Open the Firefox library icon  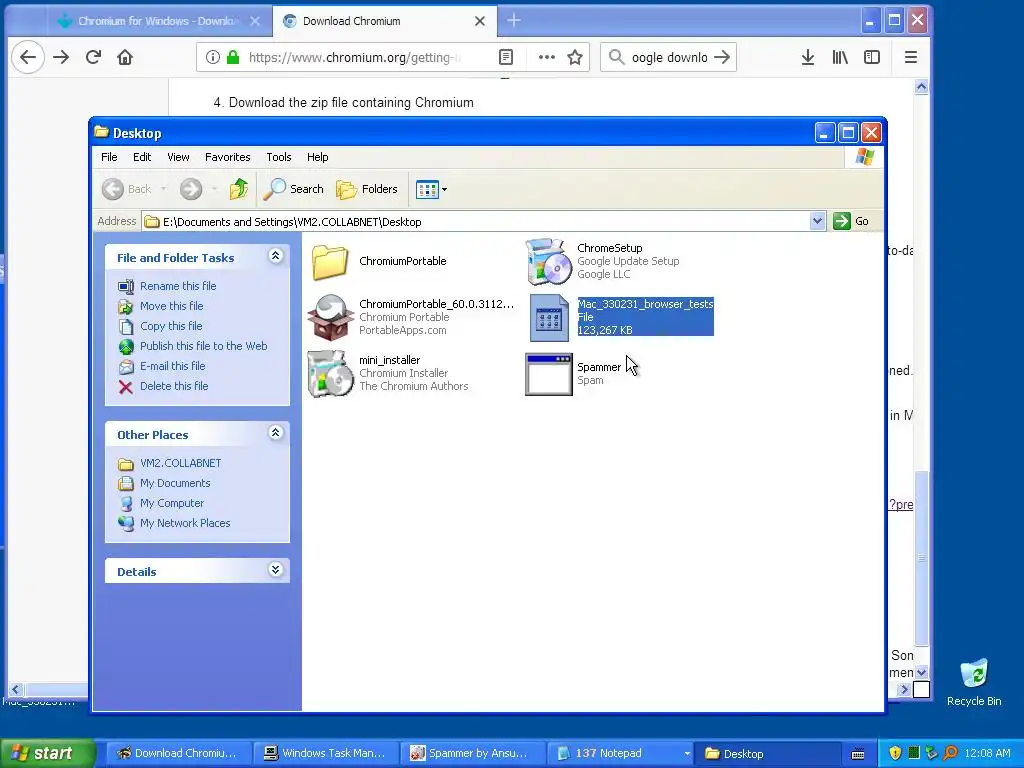840,57
